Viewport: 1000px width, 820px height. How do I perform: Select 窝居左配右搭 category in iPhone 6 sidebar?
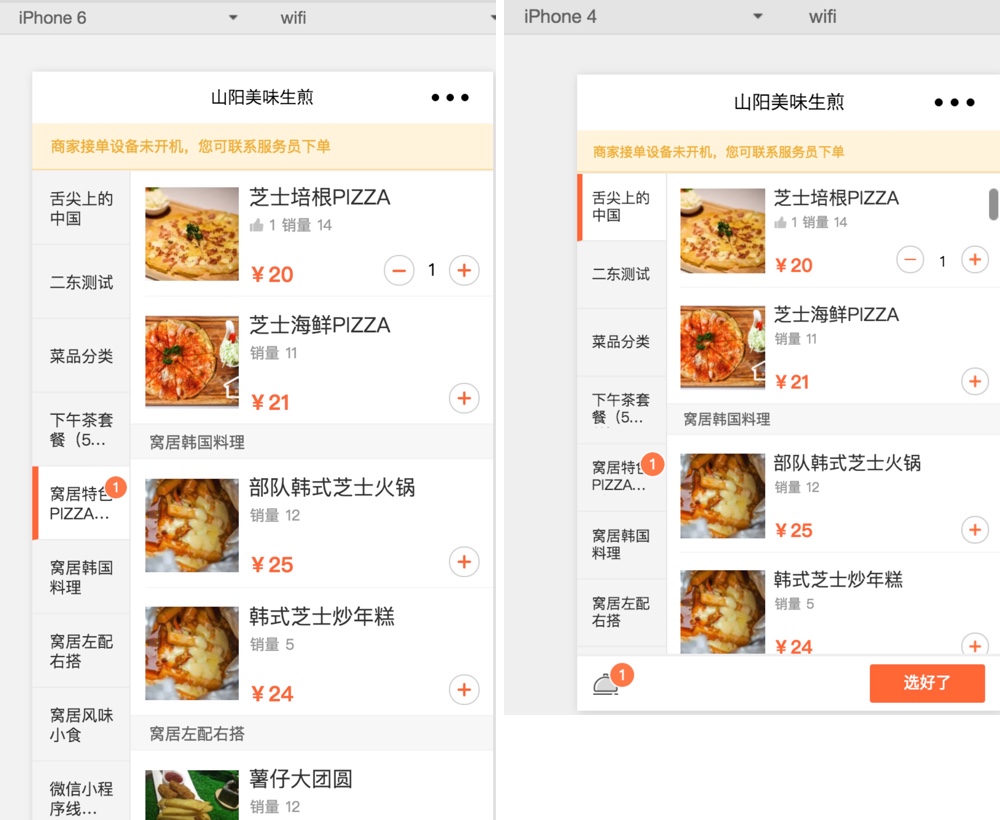click(81, 650)
